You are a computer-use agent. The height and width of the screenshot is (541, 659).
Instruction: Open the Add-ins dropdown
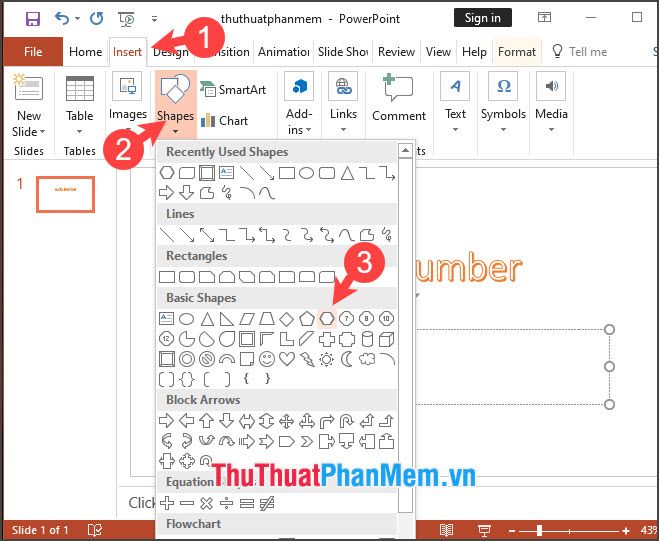point(299,103)
